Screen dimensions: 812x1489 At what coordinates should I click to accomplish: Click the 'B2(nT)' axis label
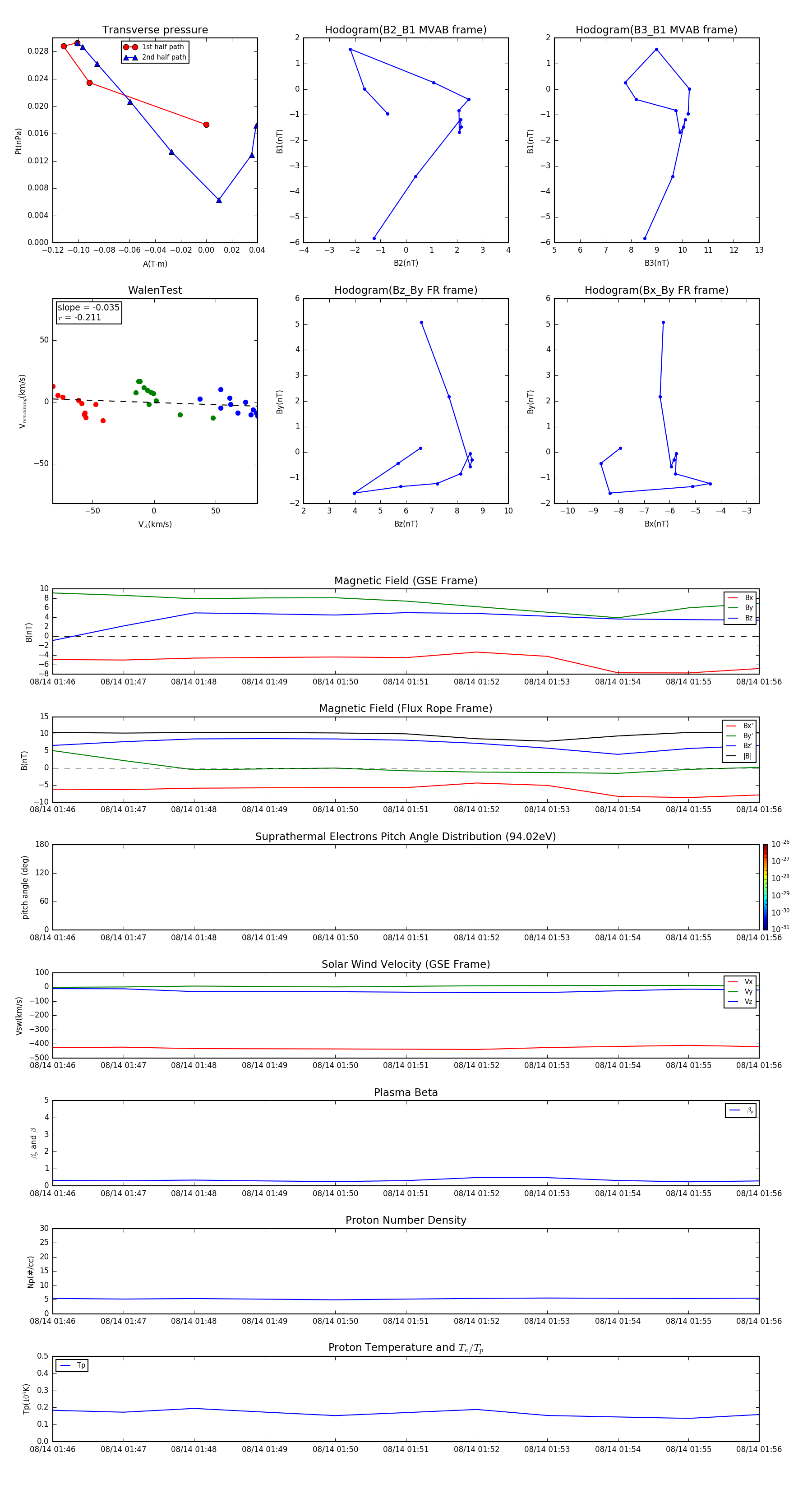[406, 263]
